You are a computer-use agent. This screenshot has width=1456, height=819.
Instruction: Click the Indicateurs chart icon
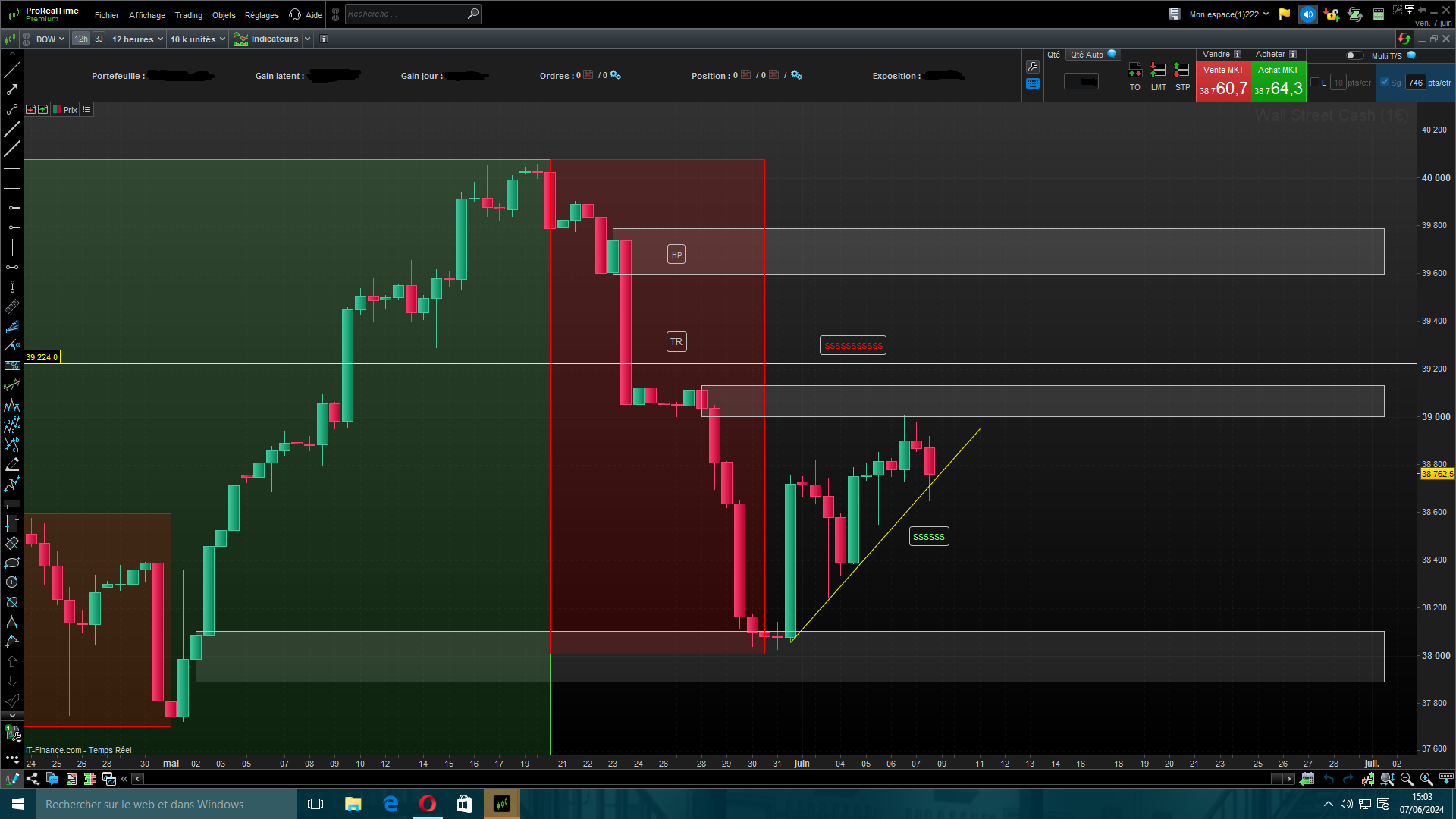240,39
